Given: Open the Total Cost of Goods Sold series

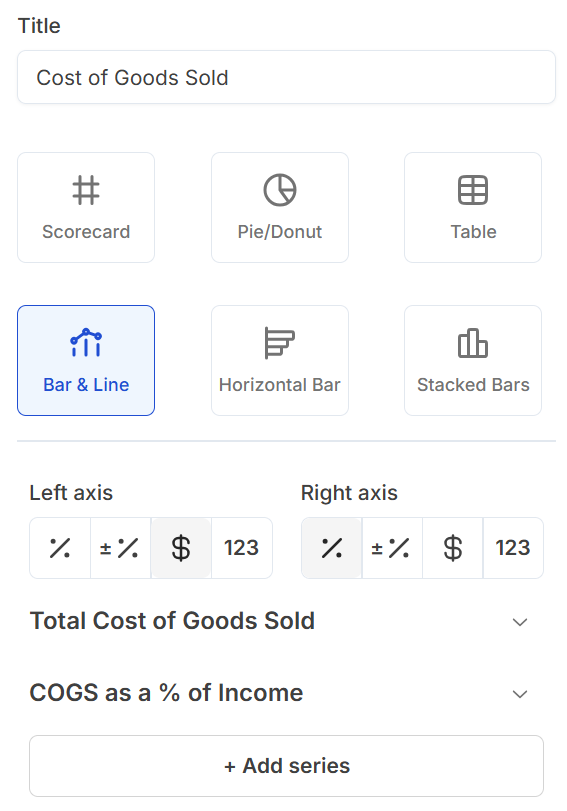Looking at the screenshot, I should 286,621.
